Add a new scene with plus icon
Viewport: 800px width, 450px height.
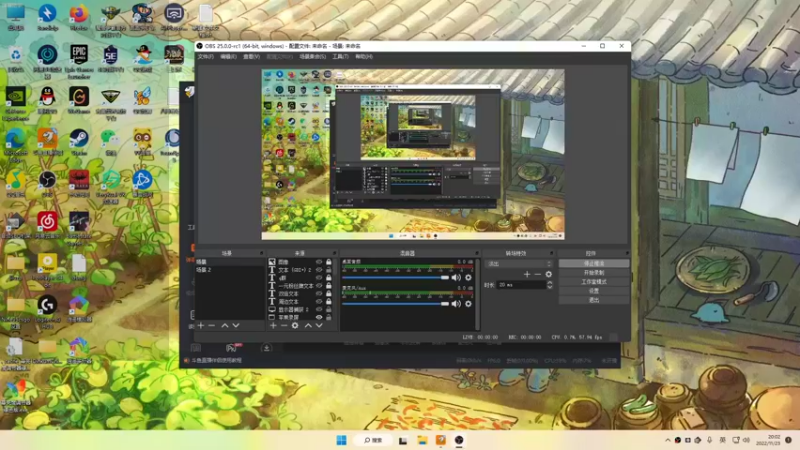tap(201, 326)
